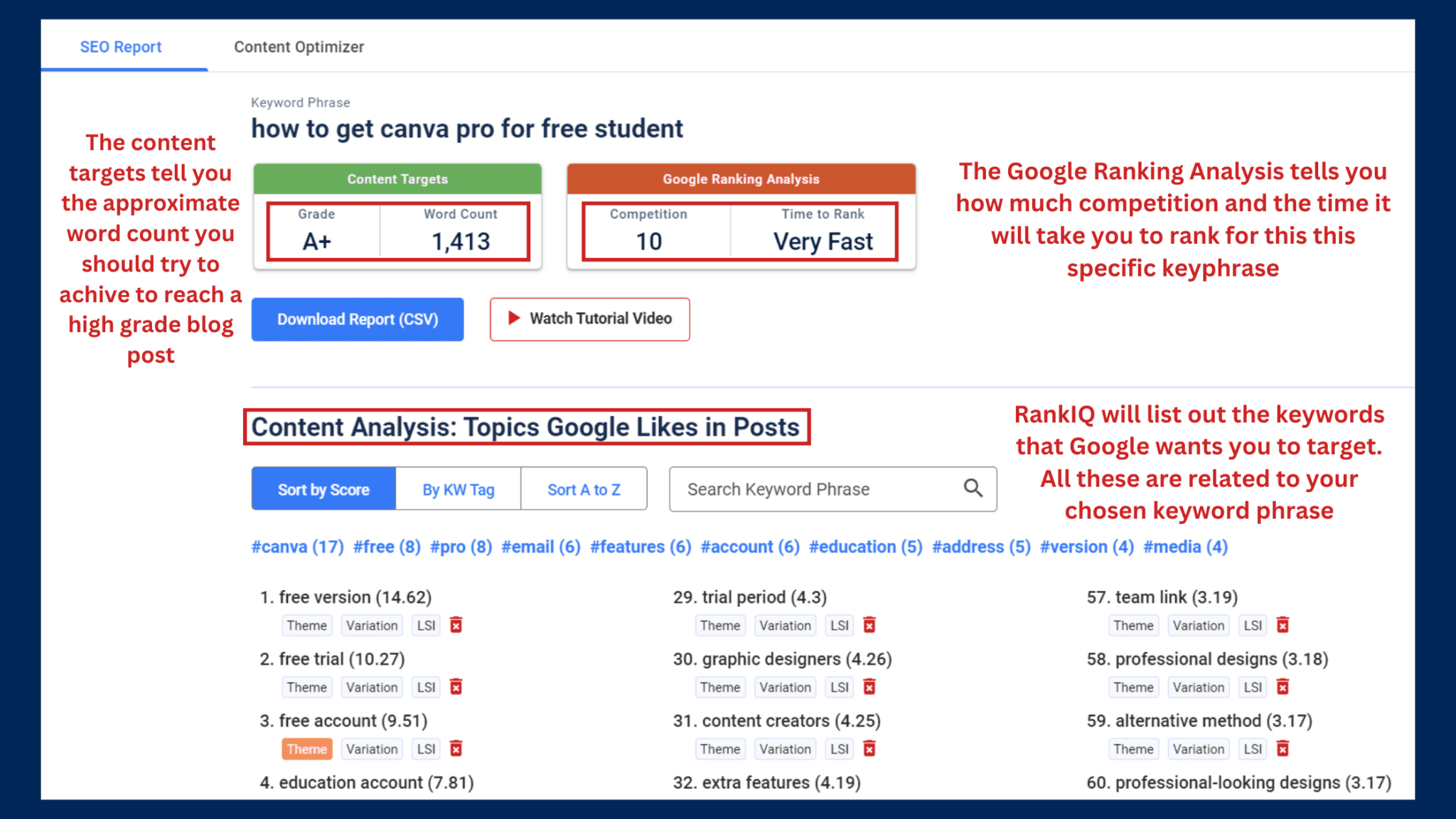Toggle LSI tag for free account

point(427,749)
